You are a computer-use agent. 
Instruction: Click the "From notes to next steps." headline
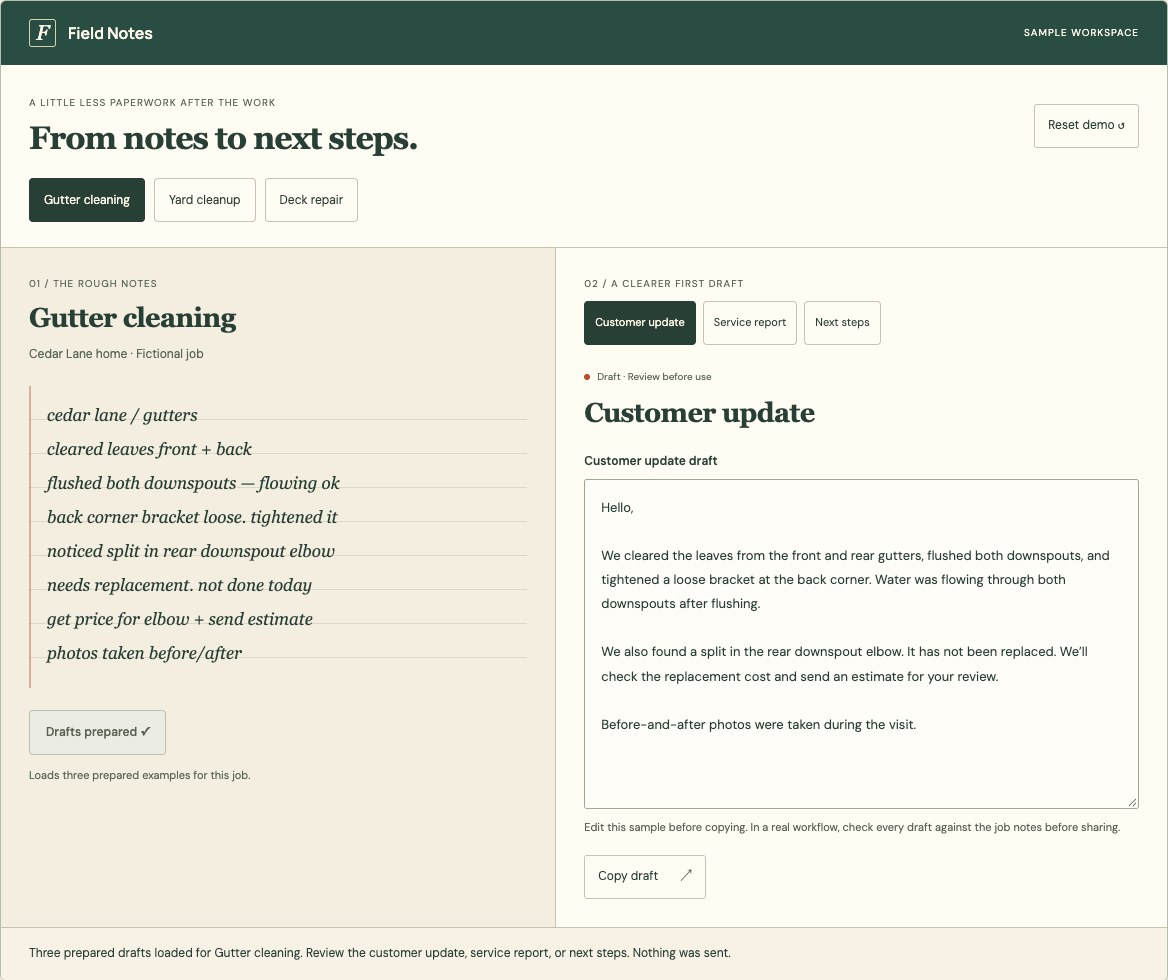click(x=223, y=139)
